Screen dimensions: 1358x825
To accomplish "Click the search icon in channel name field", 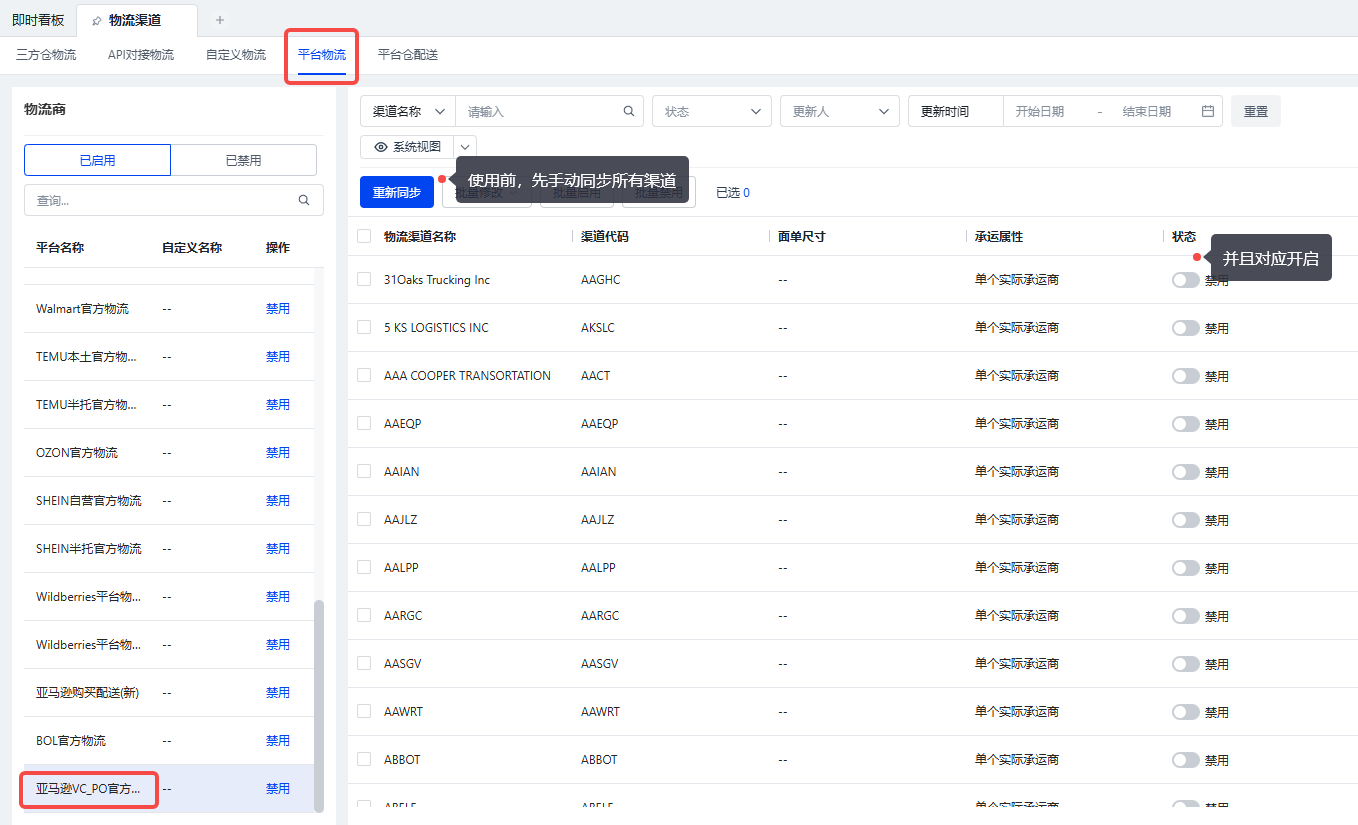I will pos(629,112).
